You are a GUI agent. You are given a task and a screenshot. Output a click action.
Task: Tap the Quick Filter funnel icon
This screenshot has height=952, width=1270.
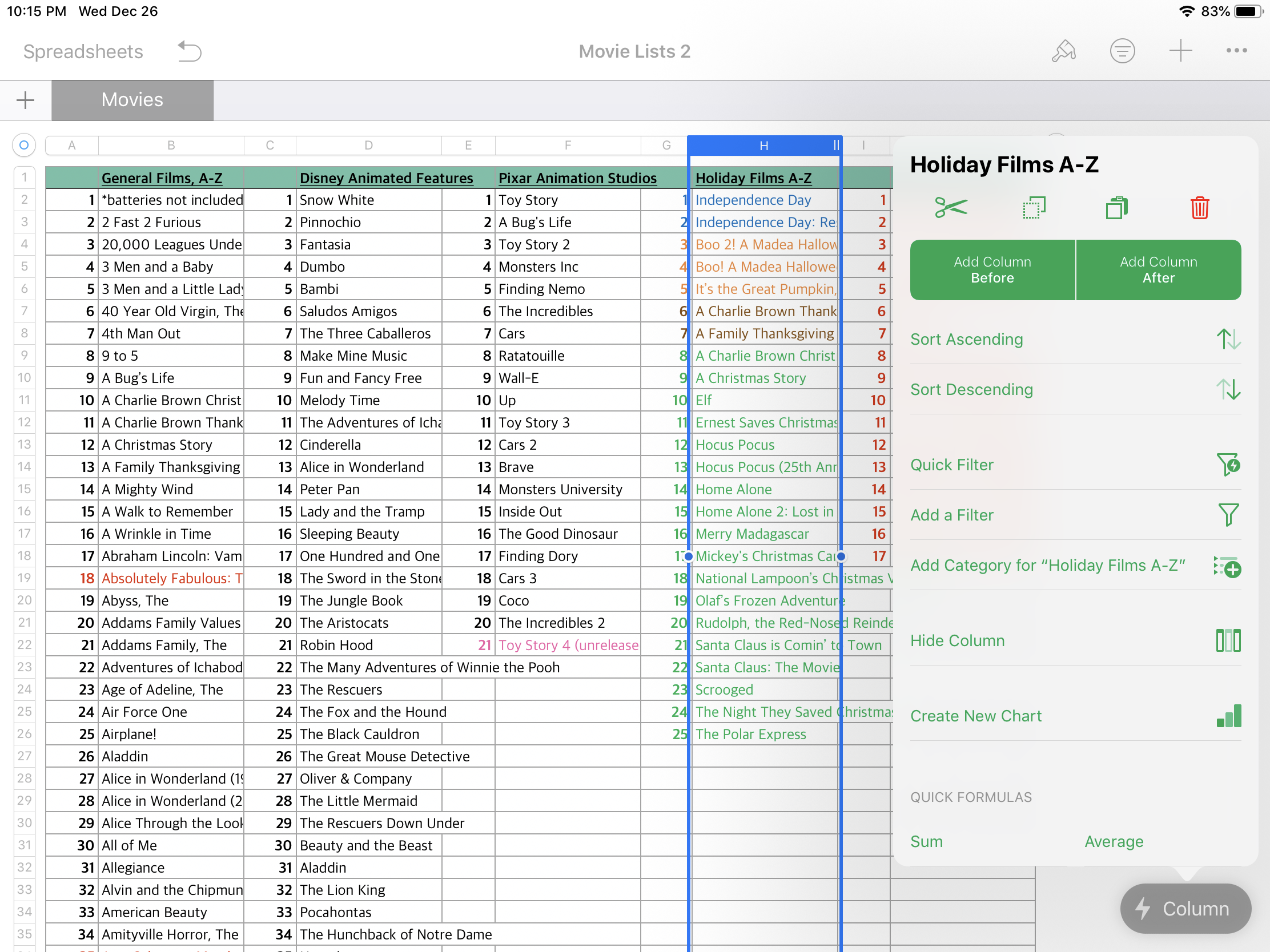point(1228,465)
